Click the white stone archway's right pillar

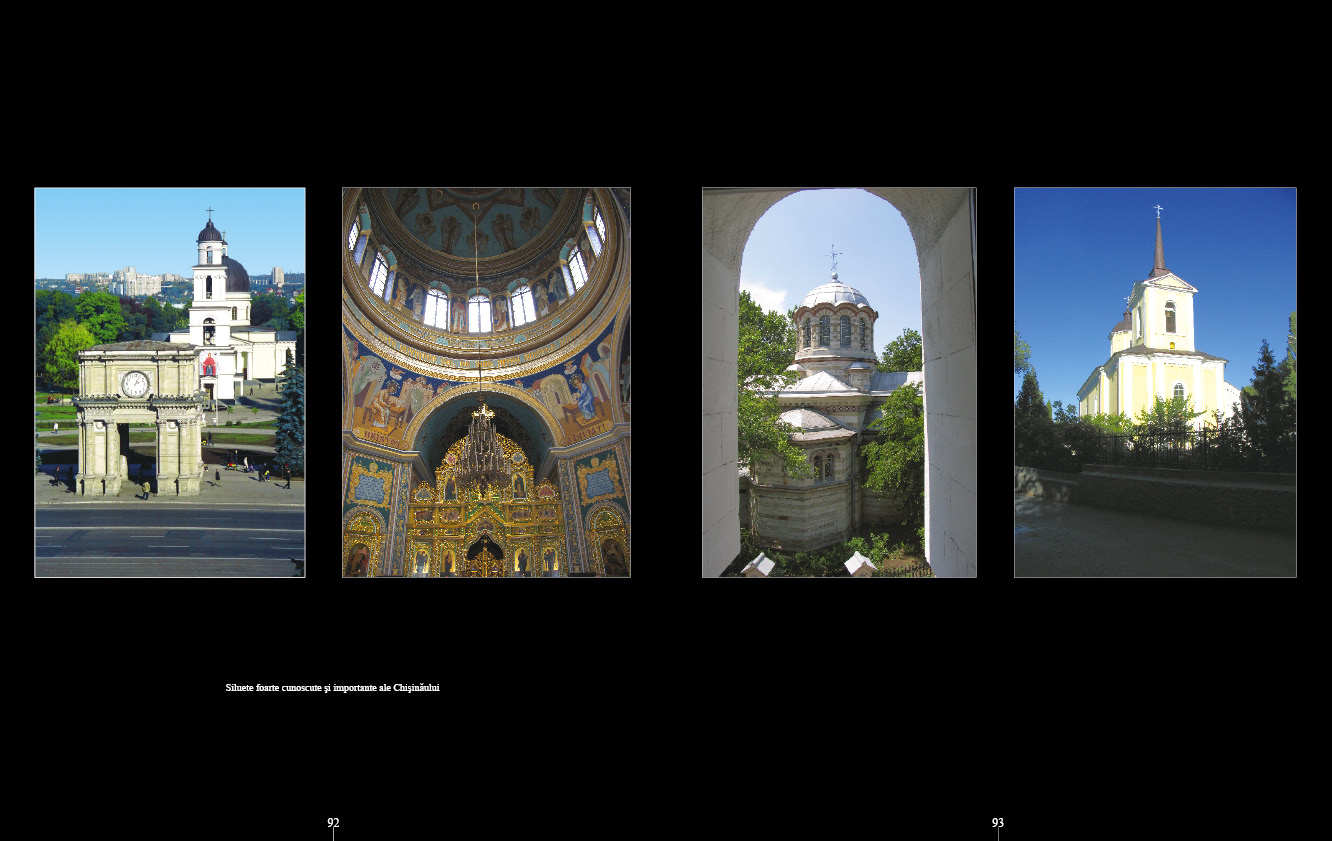tap(948, 400)
